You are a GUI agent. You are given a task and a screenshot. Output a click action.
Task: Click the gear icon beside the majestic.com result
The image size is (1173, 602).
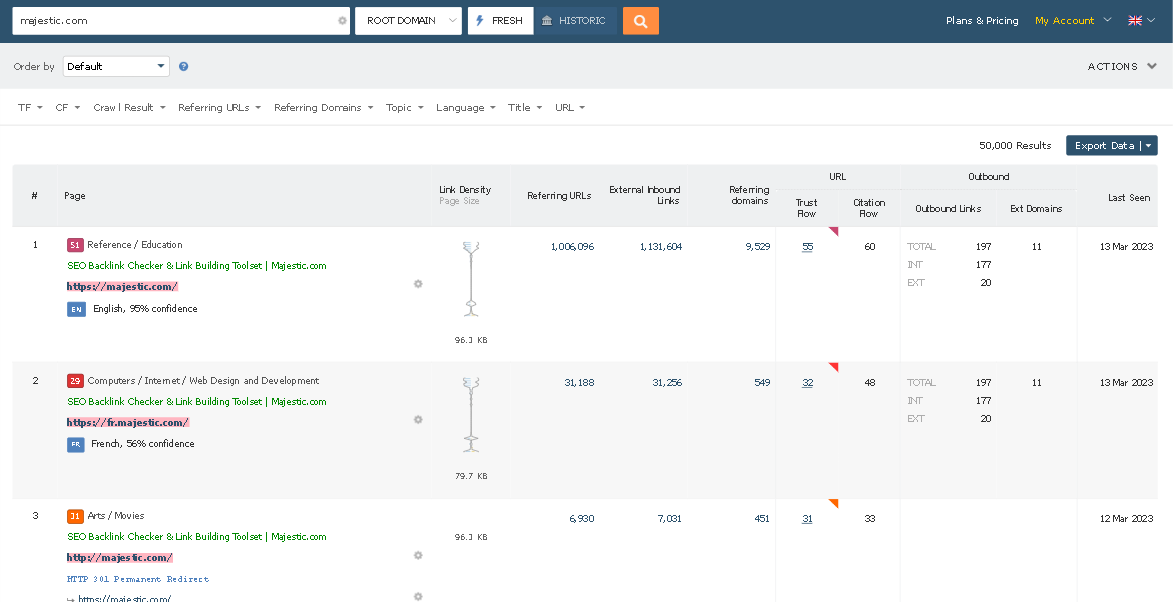(418, 284)
